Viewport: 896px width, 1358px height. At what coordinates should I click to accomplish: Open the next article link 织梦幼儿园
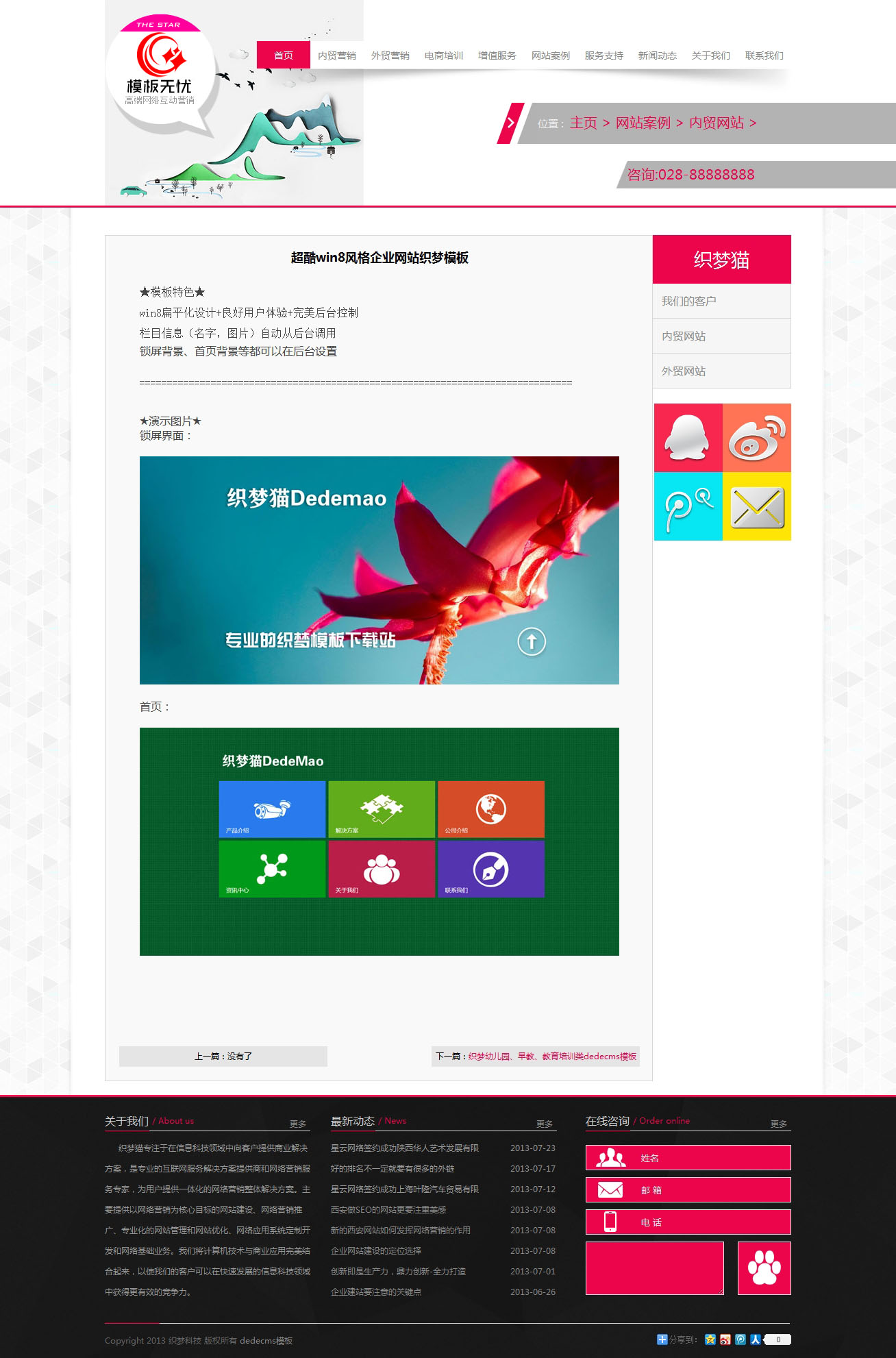point(552,1057)
